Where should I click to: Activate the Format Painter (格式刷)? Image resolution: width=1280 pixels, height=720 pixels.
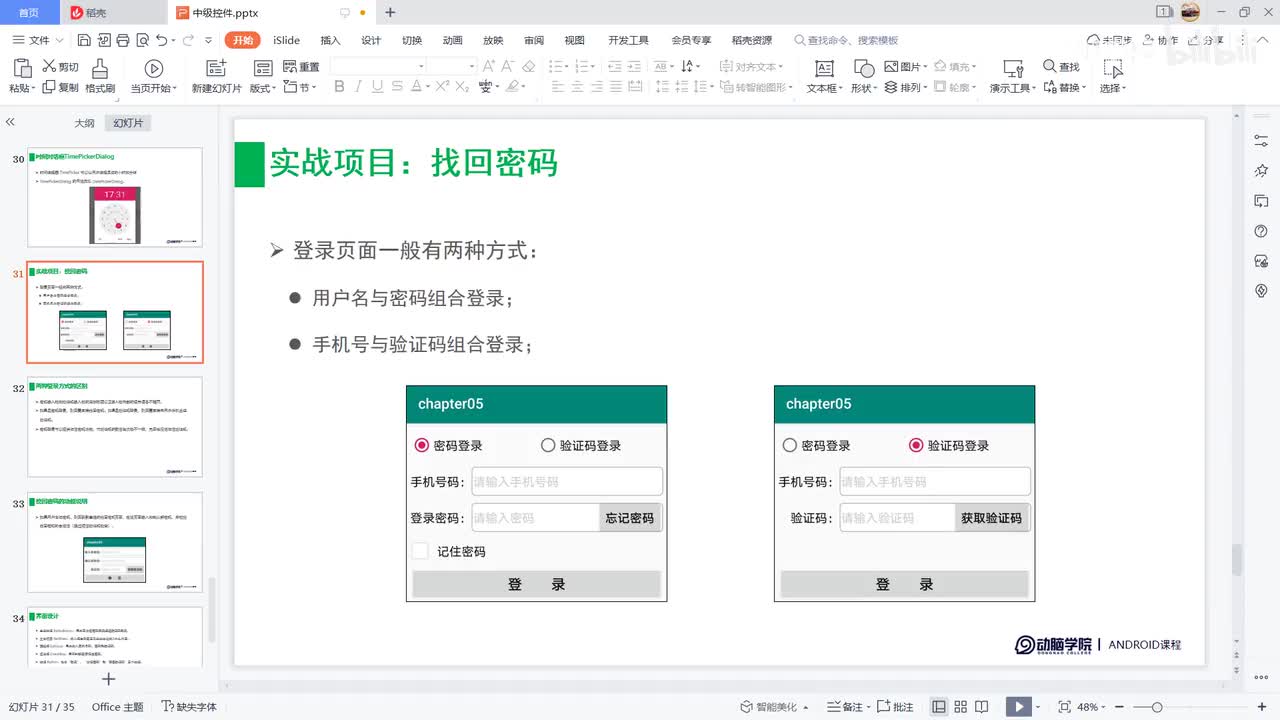tap(100, 76)
